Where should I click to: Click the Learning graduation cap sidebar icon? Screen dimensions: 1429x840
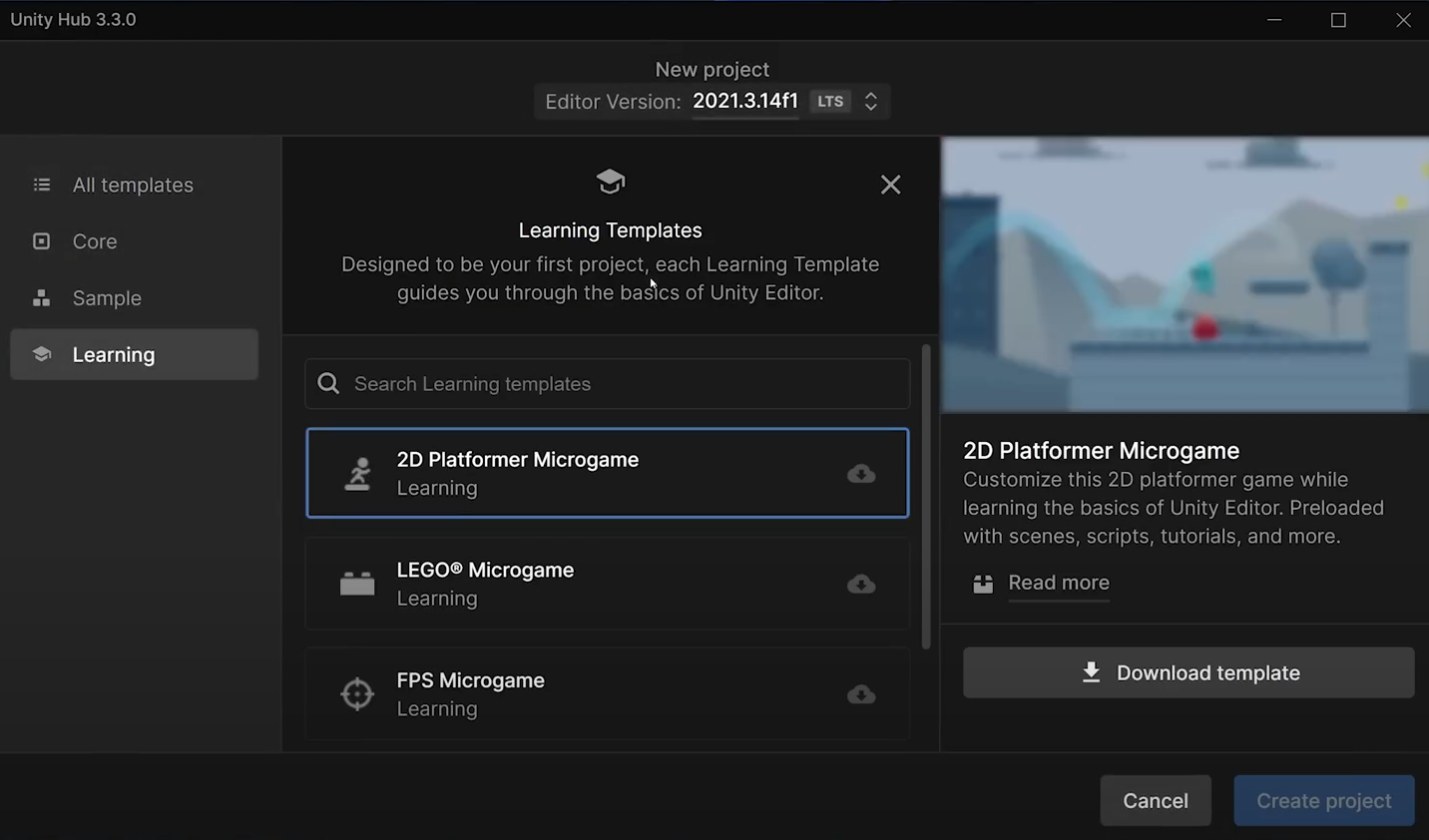[41, 354]
